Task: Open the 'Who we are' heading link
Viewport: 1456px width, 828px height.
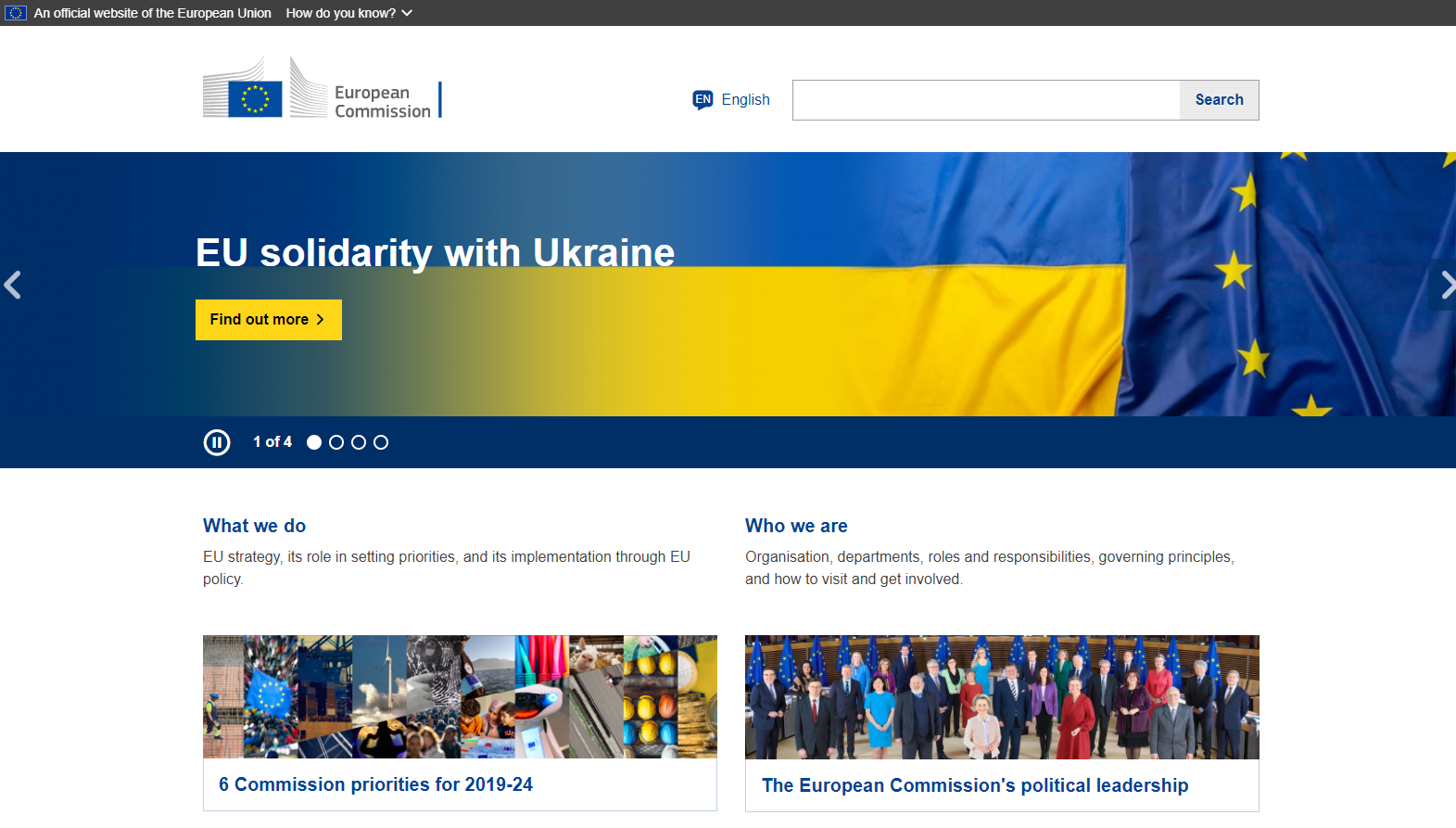Action: [x=796, y=526]
